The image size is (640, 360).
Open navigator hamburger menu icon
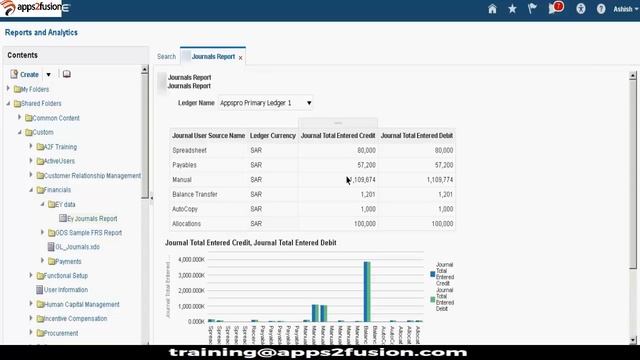click(66, 8)
